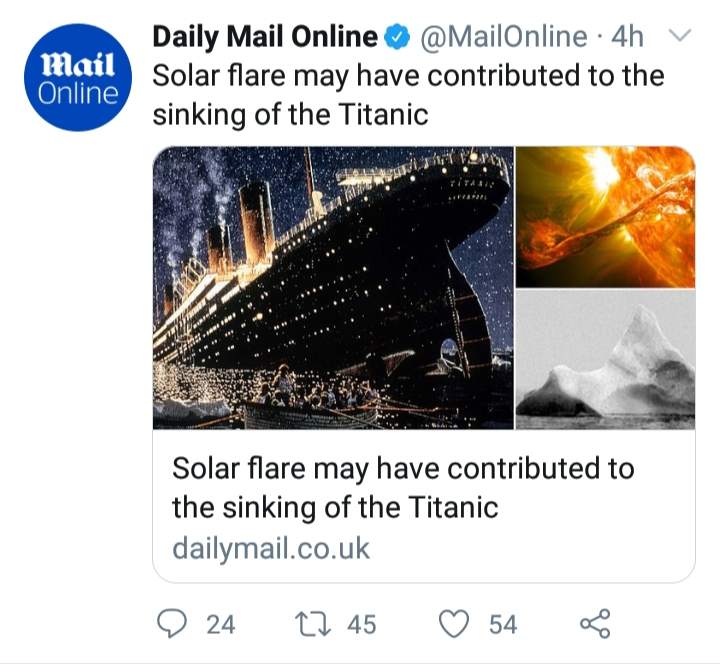Click the retweet count 45

[361, 625]
